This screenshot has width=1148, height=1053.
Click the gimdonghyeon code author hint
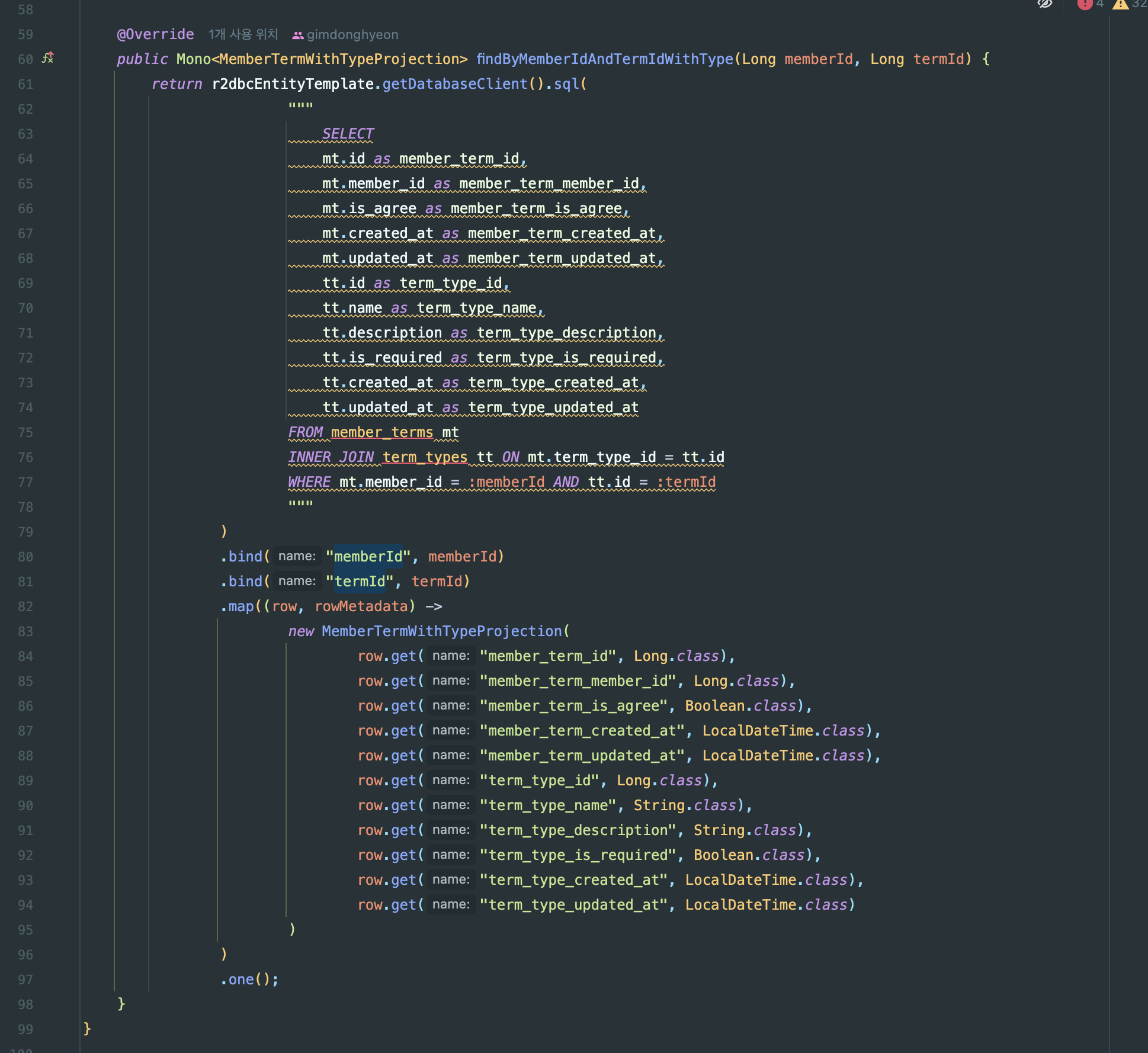point(352,35)
